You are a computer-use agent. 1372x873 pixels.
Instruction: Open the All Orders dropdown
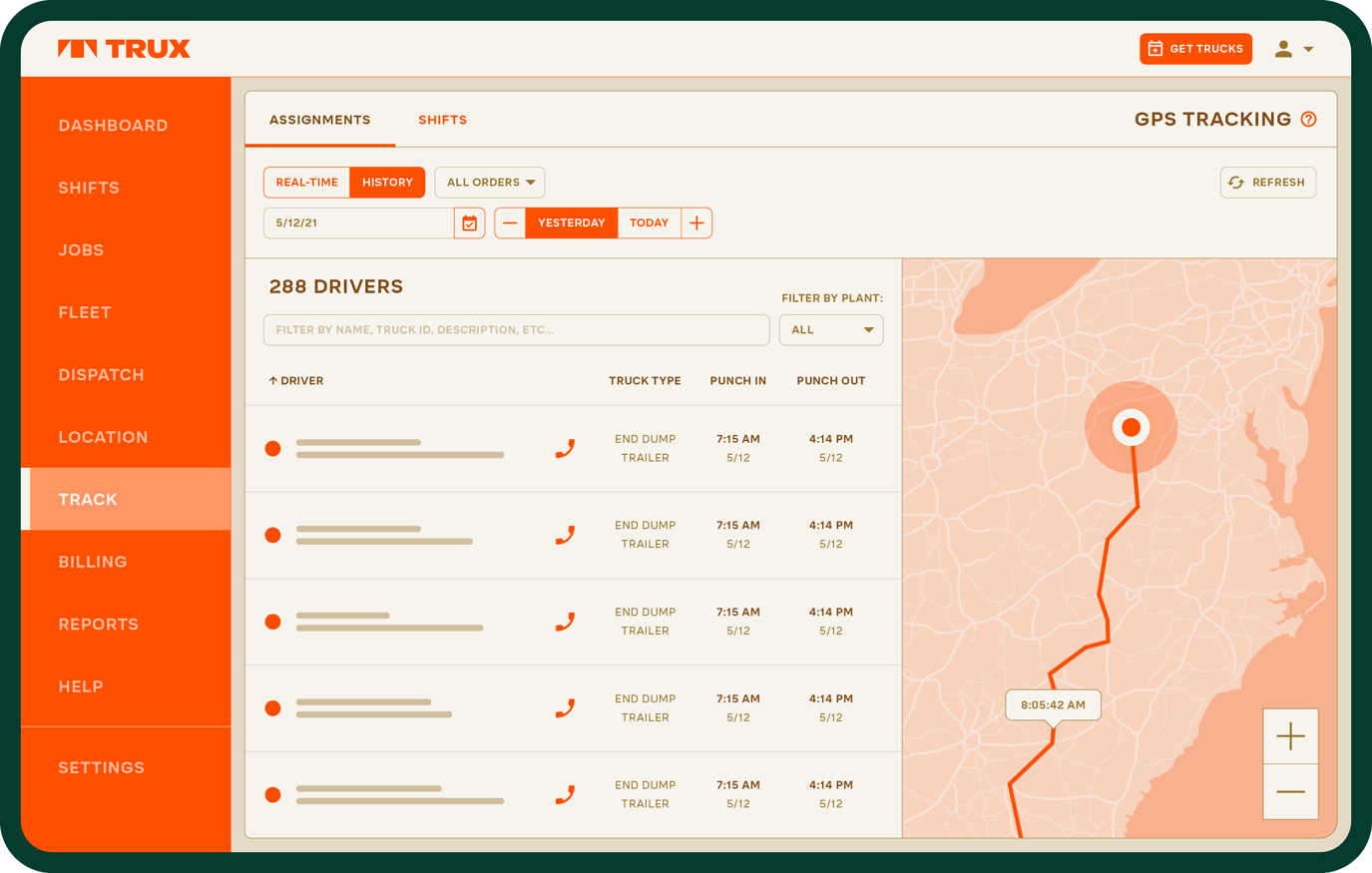489,182
